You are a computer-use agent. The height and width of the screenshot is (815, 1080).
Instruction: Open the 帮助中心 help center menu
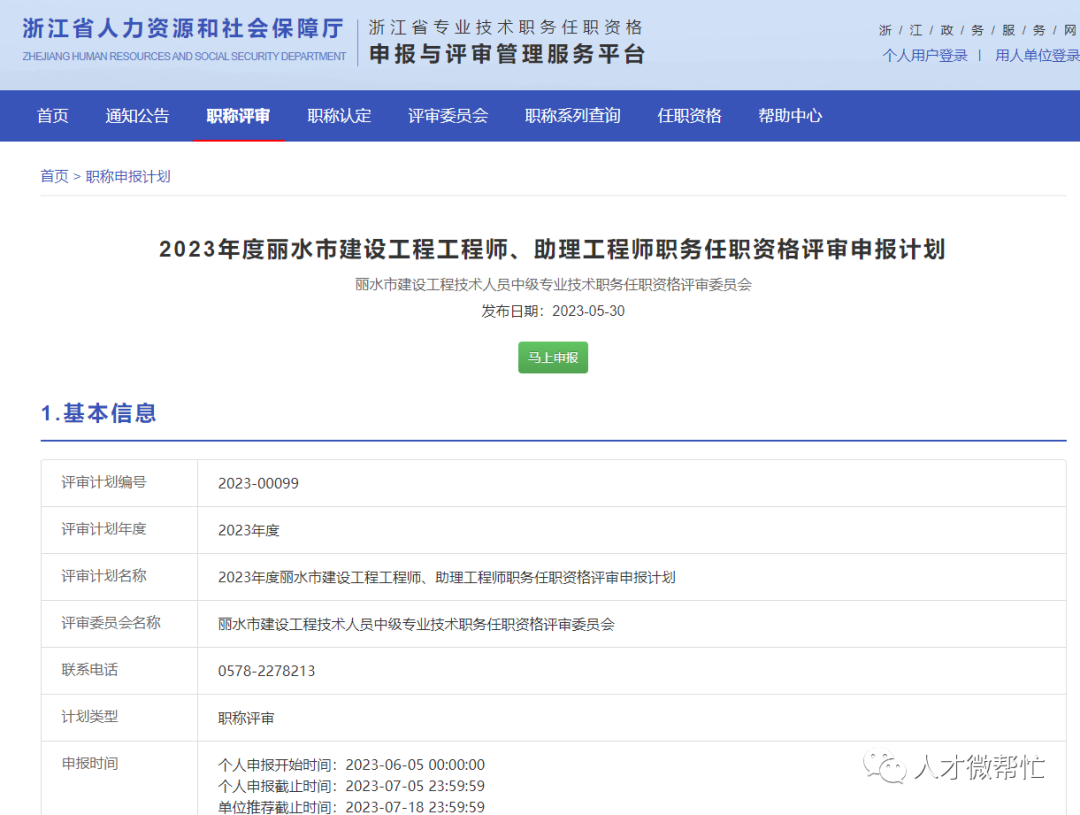point(790,115)
